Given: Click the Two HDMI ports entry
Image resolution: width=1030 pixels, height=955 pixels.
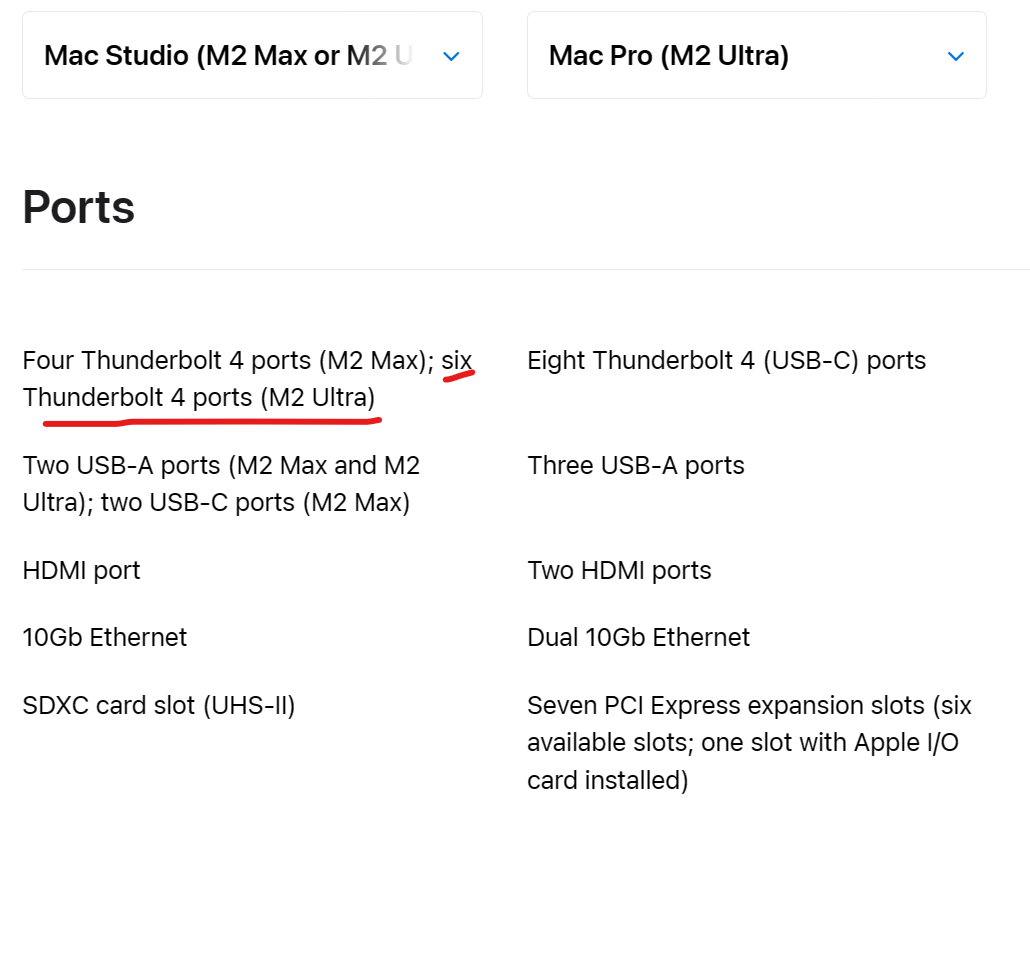Looking at the screenshot, I should click(x=619, y=571).
